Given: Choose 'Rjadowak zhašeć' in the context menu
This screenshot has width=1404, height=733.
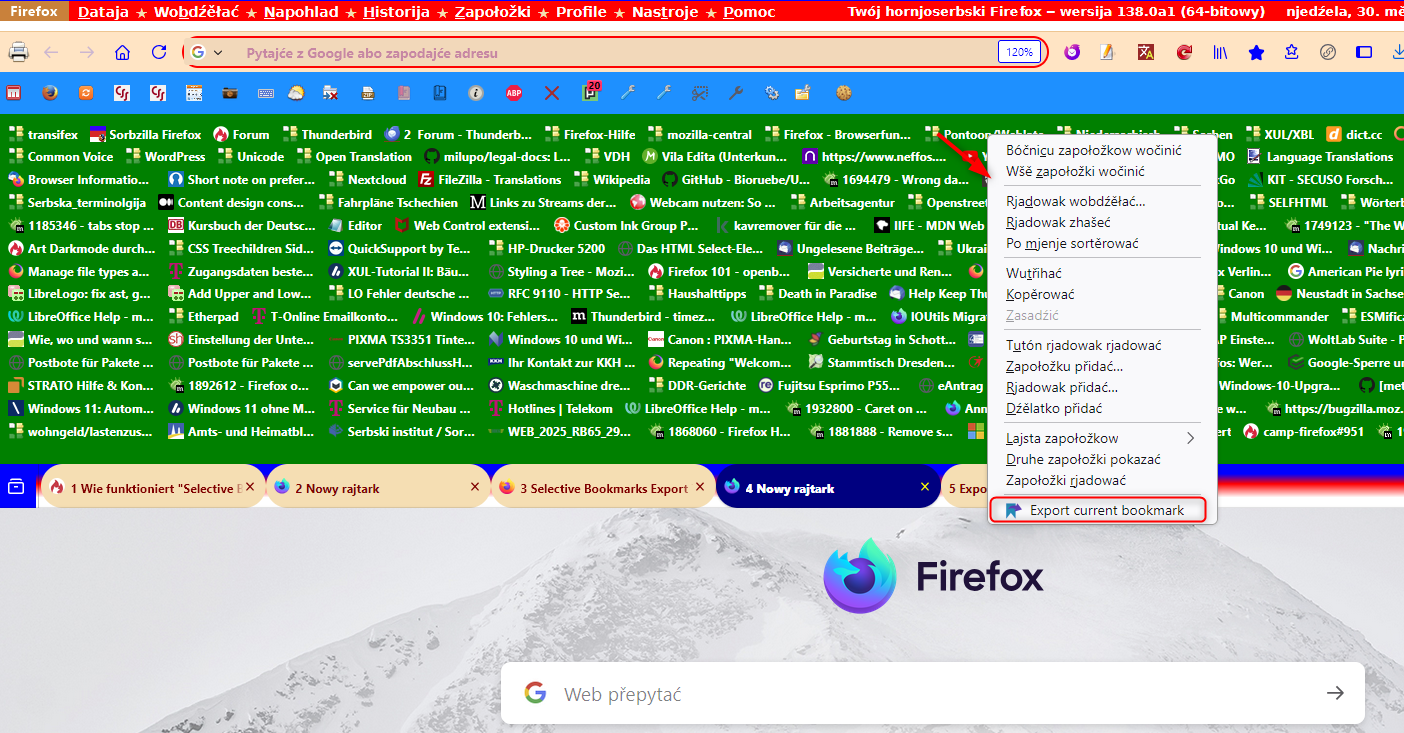Looking at the screenshot, I should pos(1102,222).
